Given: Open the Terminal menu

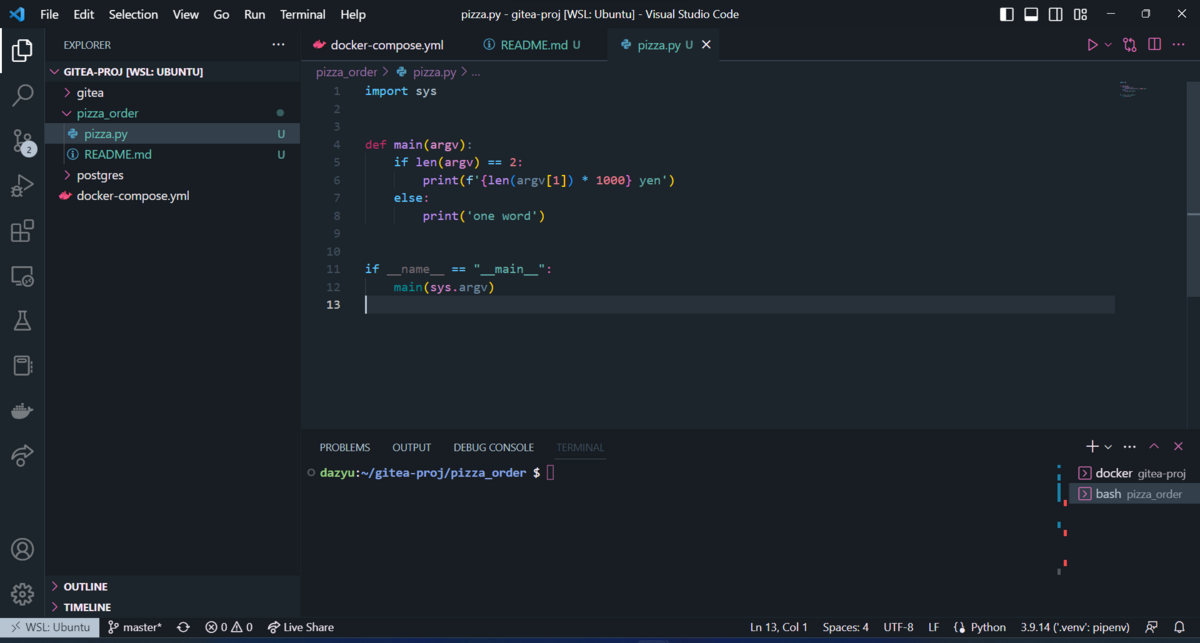Looking at the screenshot, I should coord(302,14).
